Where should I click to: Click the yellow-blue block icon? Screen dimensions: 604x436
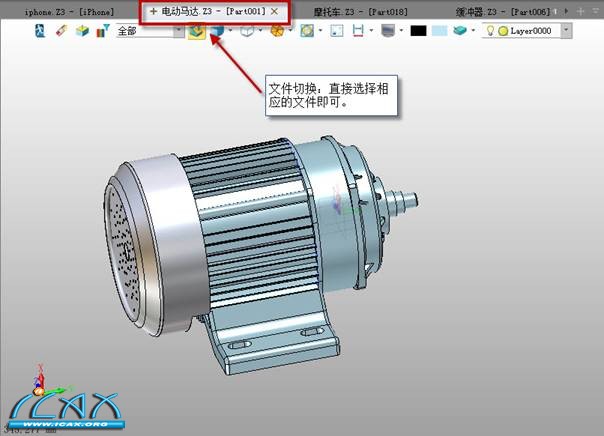tap(82, 31)
